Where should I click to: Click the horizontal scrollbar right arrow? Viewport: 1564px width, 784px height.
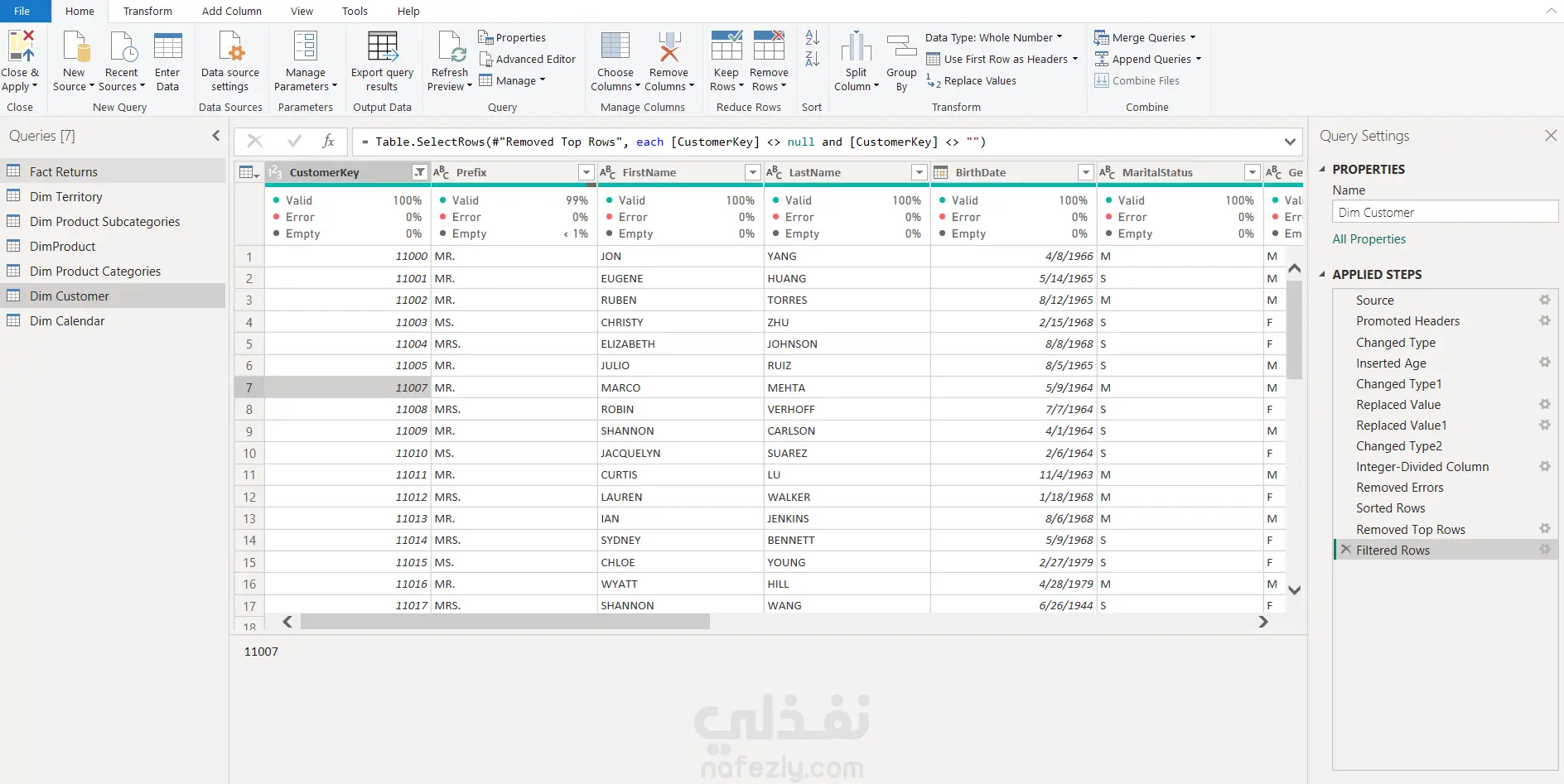1263,622
